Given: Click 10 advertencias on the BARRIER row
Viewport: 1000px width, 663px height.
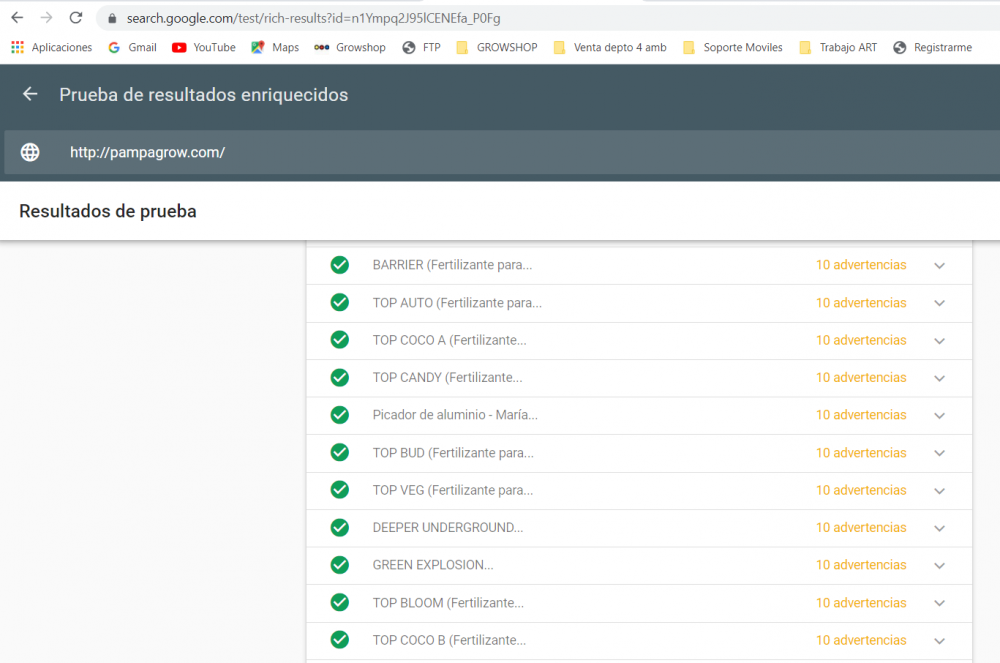Looking at the screenshot, I should click(x=861, y=265).
